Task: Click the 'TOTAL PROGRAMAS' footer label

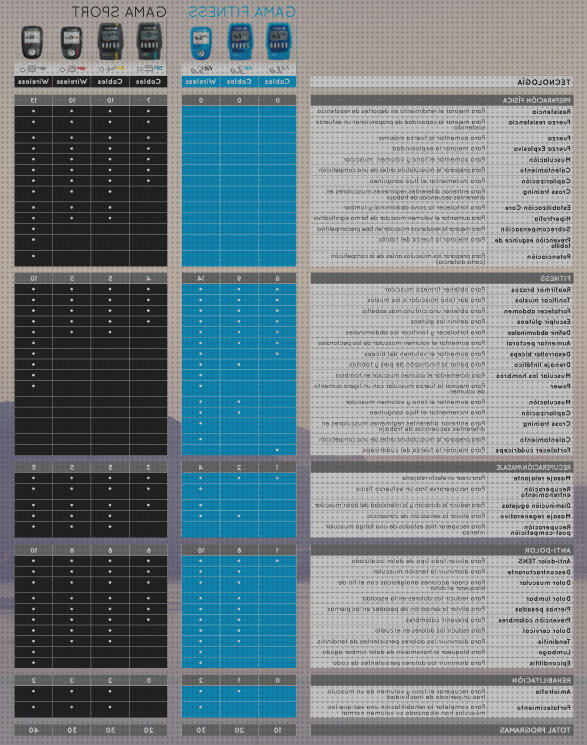Action: tap(535, 730)
